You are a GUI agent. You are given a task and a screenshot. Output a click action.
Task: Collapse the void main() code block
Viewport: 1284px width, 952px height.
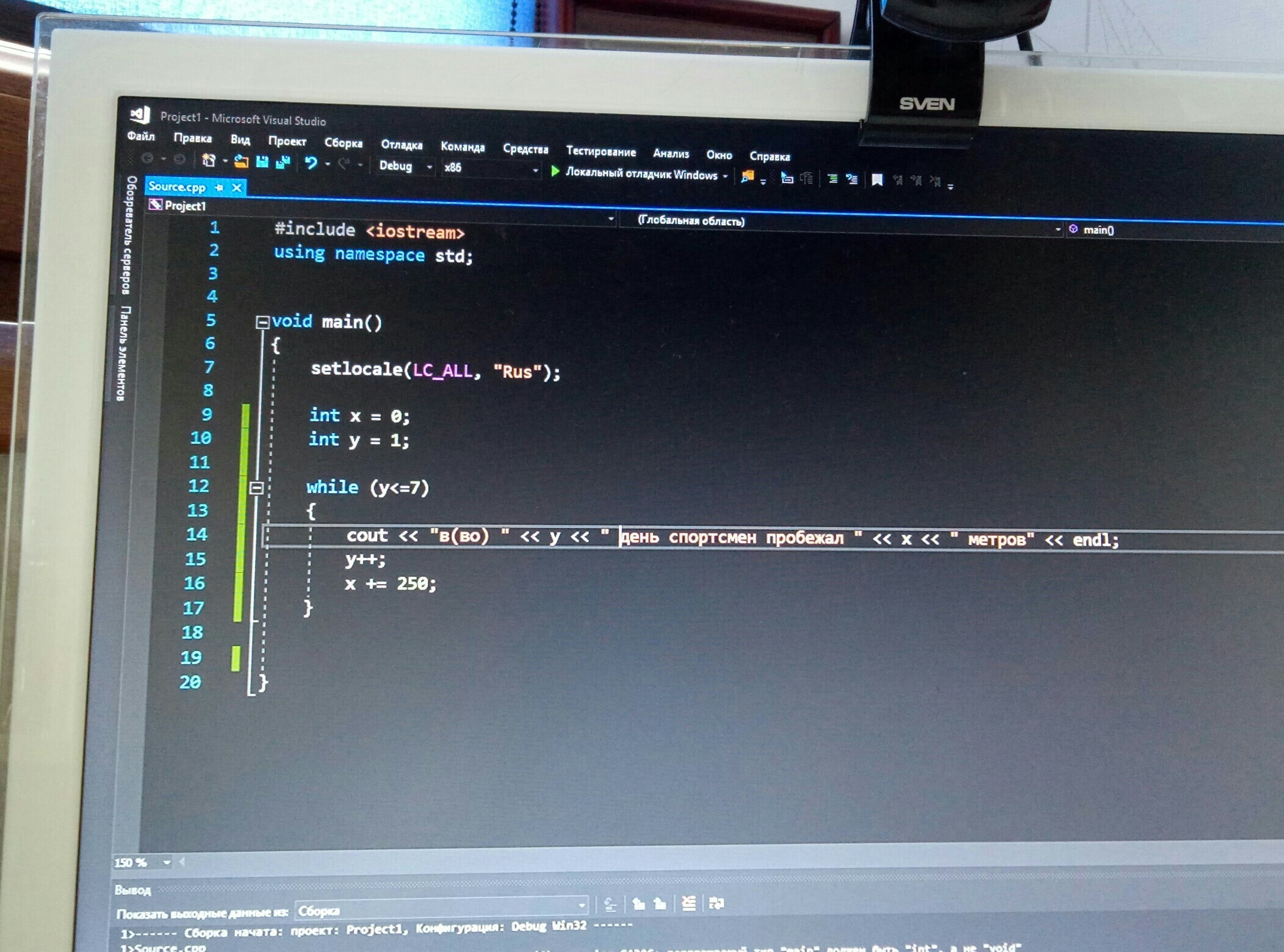262,322
